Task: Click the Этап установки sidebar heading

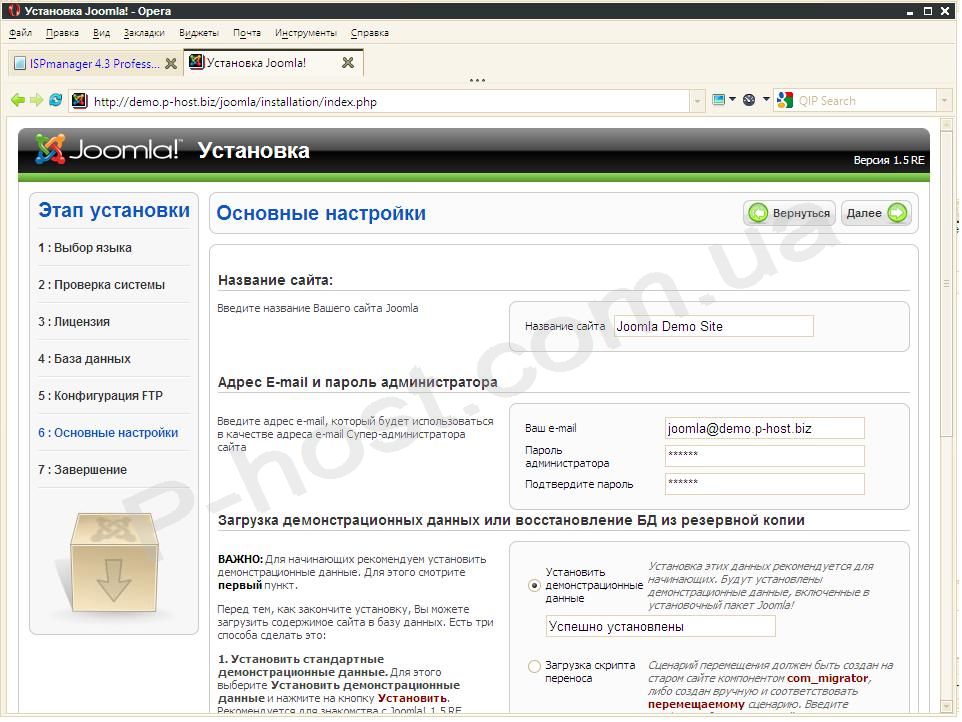Action: pyautogui.click(x=114, y=210)
